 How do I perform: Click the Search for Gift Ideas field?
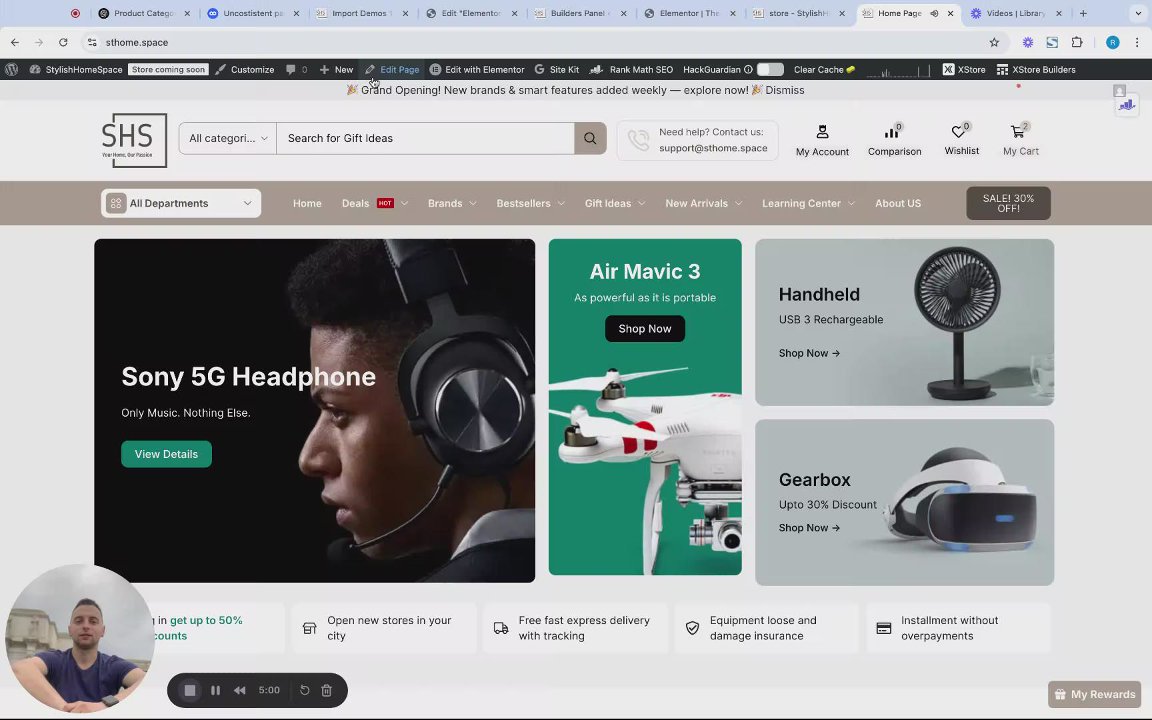click(425, 138)
